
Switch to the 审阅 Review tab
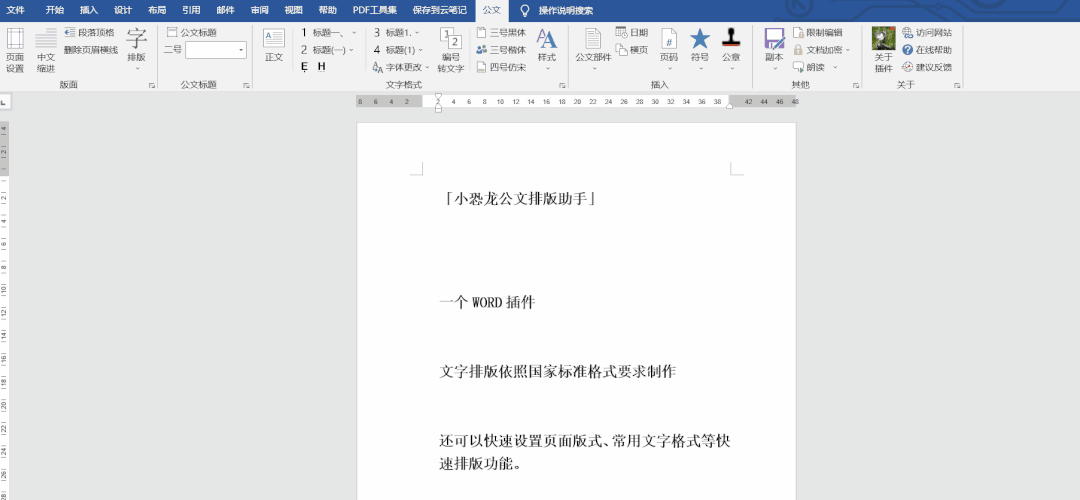(260, 10)
